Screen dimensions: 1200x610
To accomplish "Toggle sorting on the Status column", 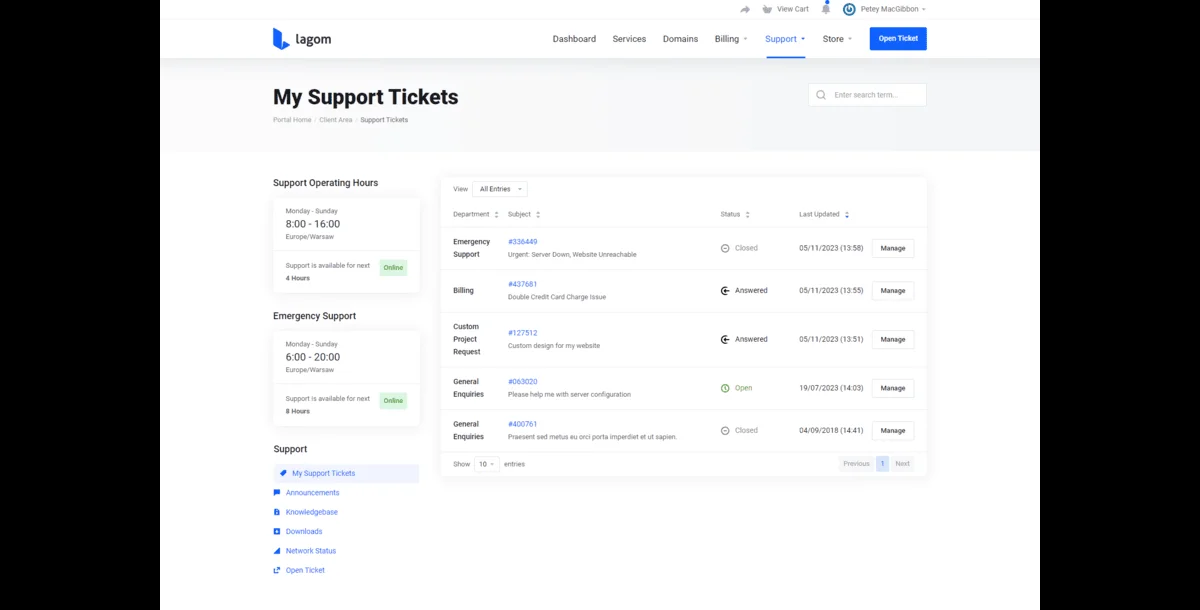I will click(749, 214).
